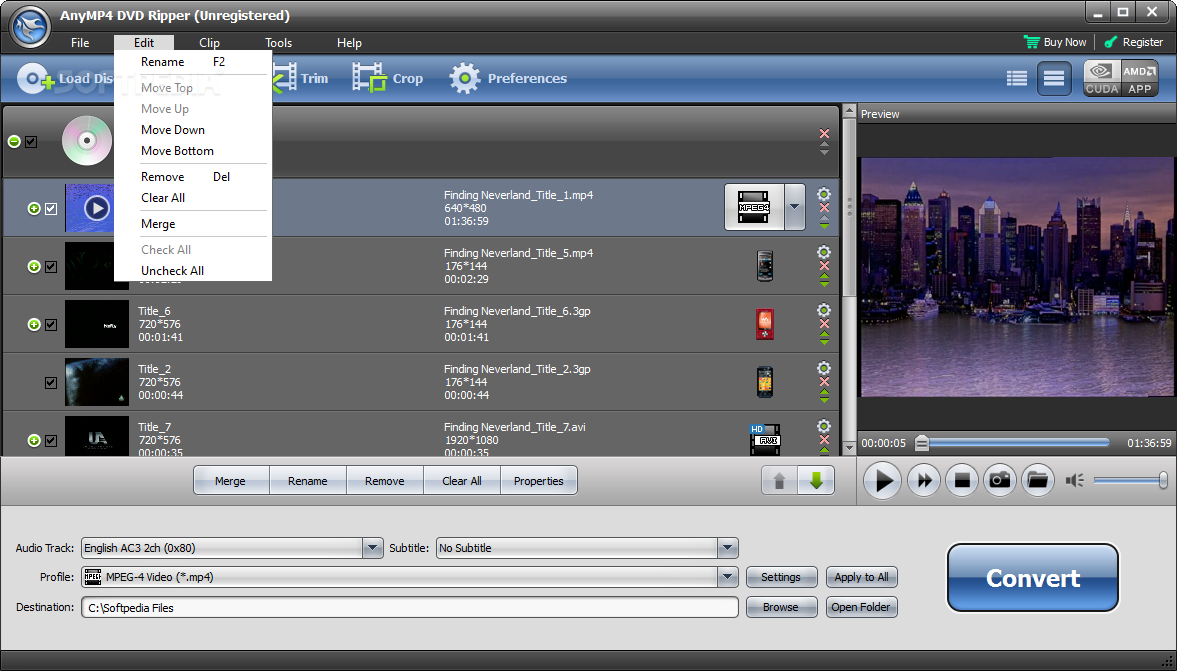
Task: Open the Crop tool
Action: click(x=388, y=78)
